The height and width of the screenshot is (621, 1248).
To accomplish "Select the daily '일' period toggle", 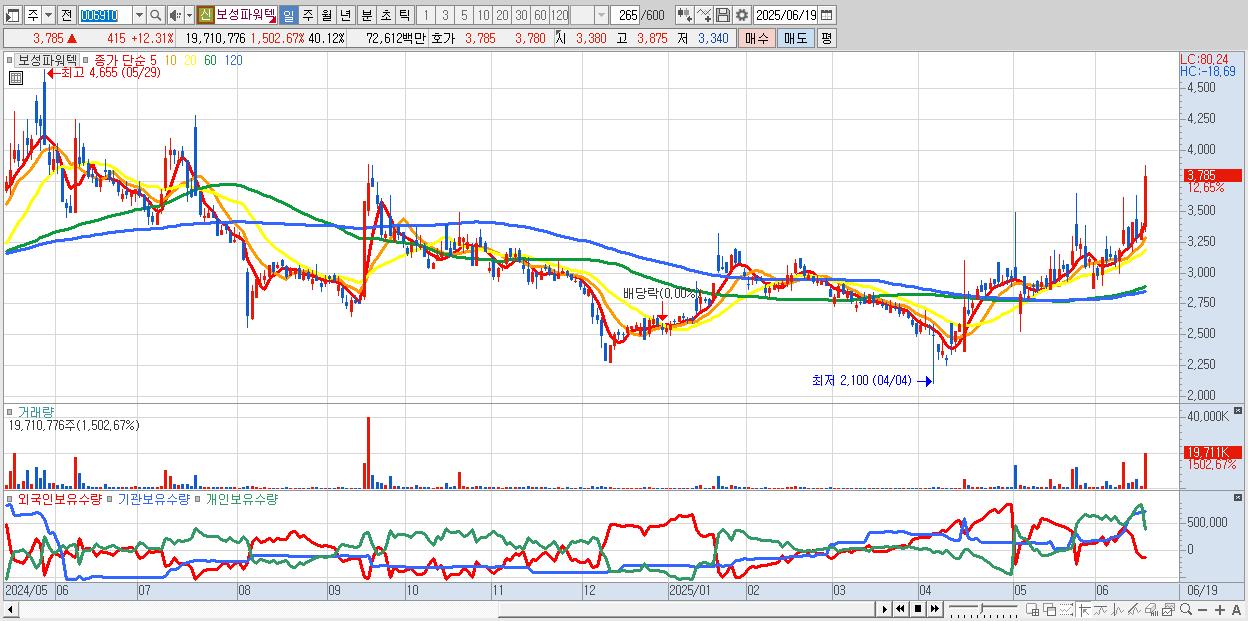I will 288,15.
